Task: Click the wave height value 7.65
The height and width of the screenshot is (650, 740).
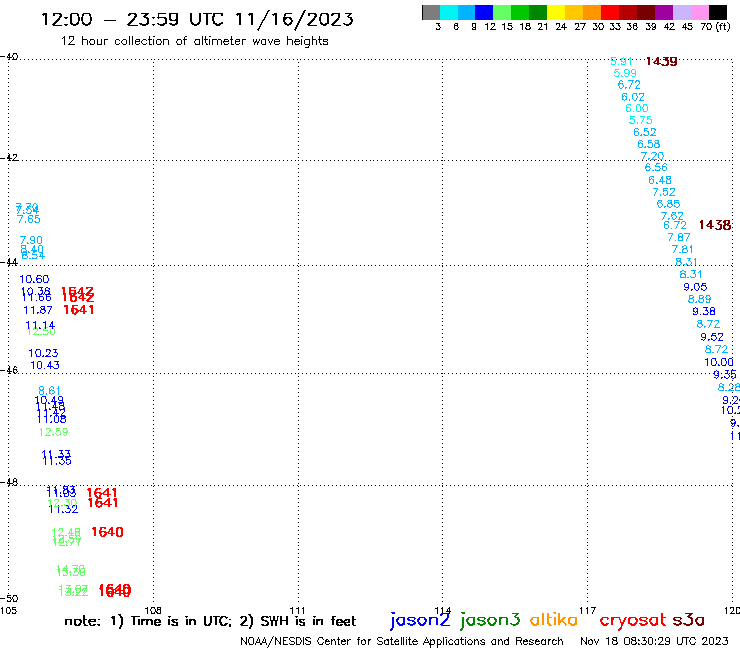Action: click(x=29, y=219)
